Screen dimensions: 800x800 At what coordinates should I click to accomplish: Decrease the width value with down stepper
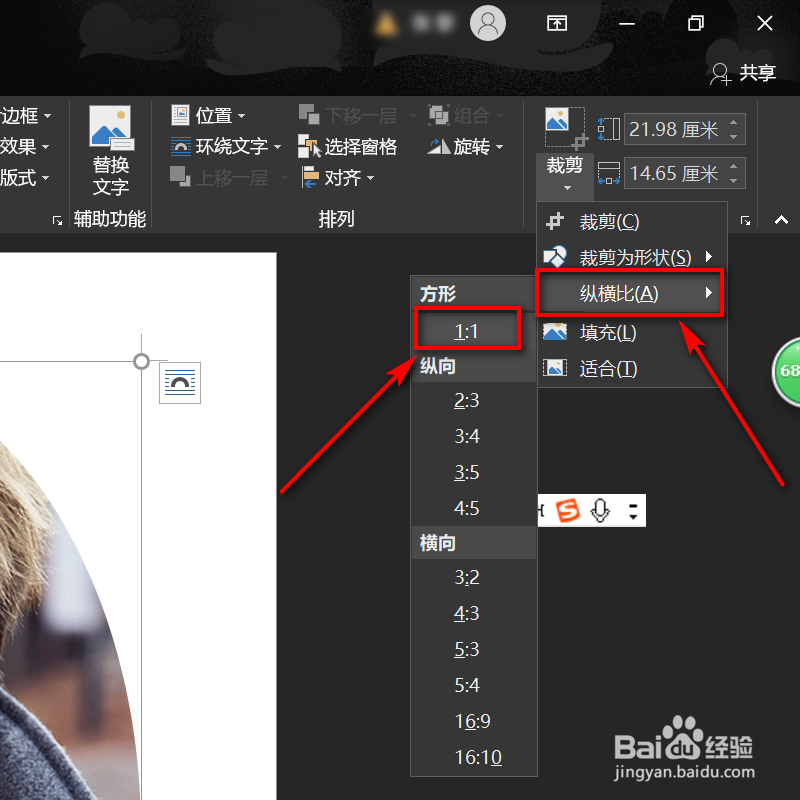coord(734,181)
